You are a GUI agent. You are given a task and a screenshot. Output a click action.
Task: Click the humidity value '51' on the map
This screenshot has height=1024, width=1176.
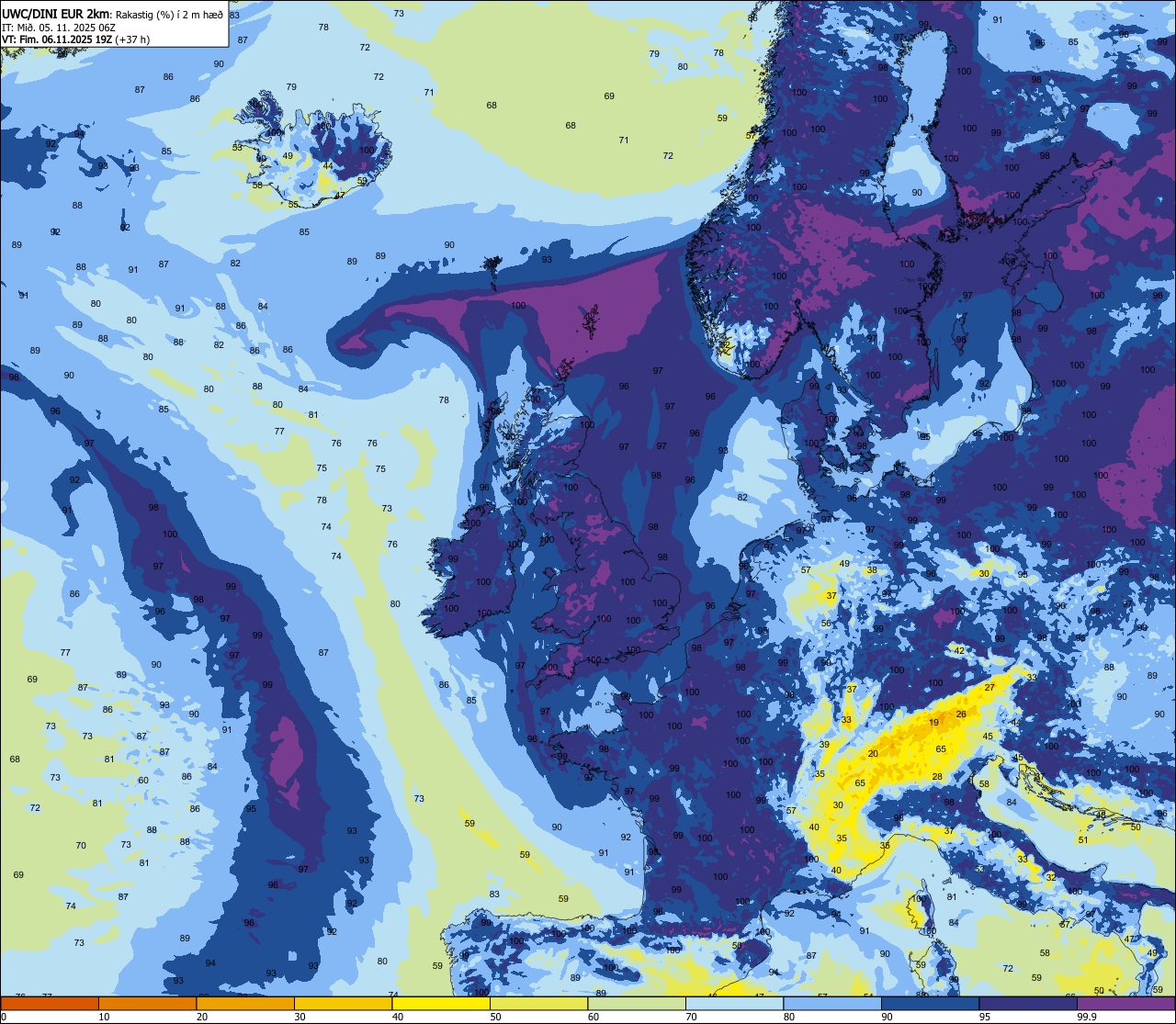click(1083, 840)
